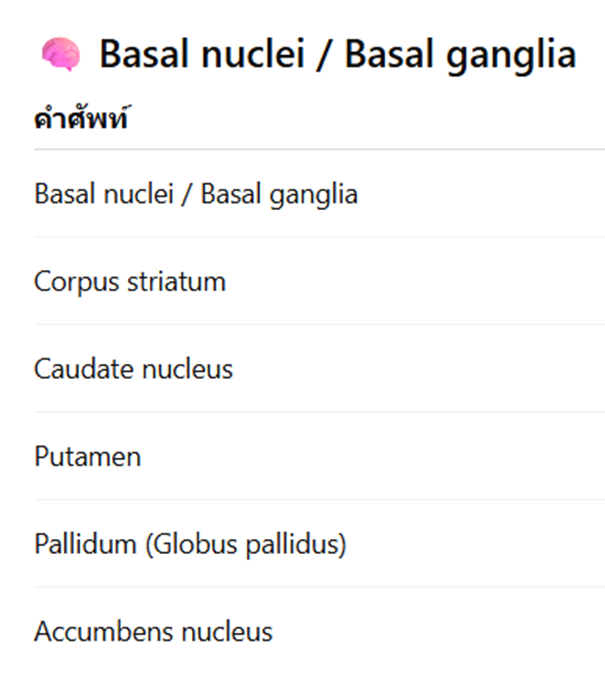Select the Corpus striatum row
This screenshot has height=688, width=605.
[130, 282]
